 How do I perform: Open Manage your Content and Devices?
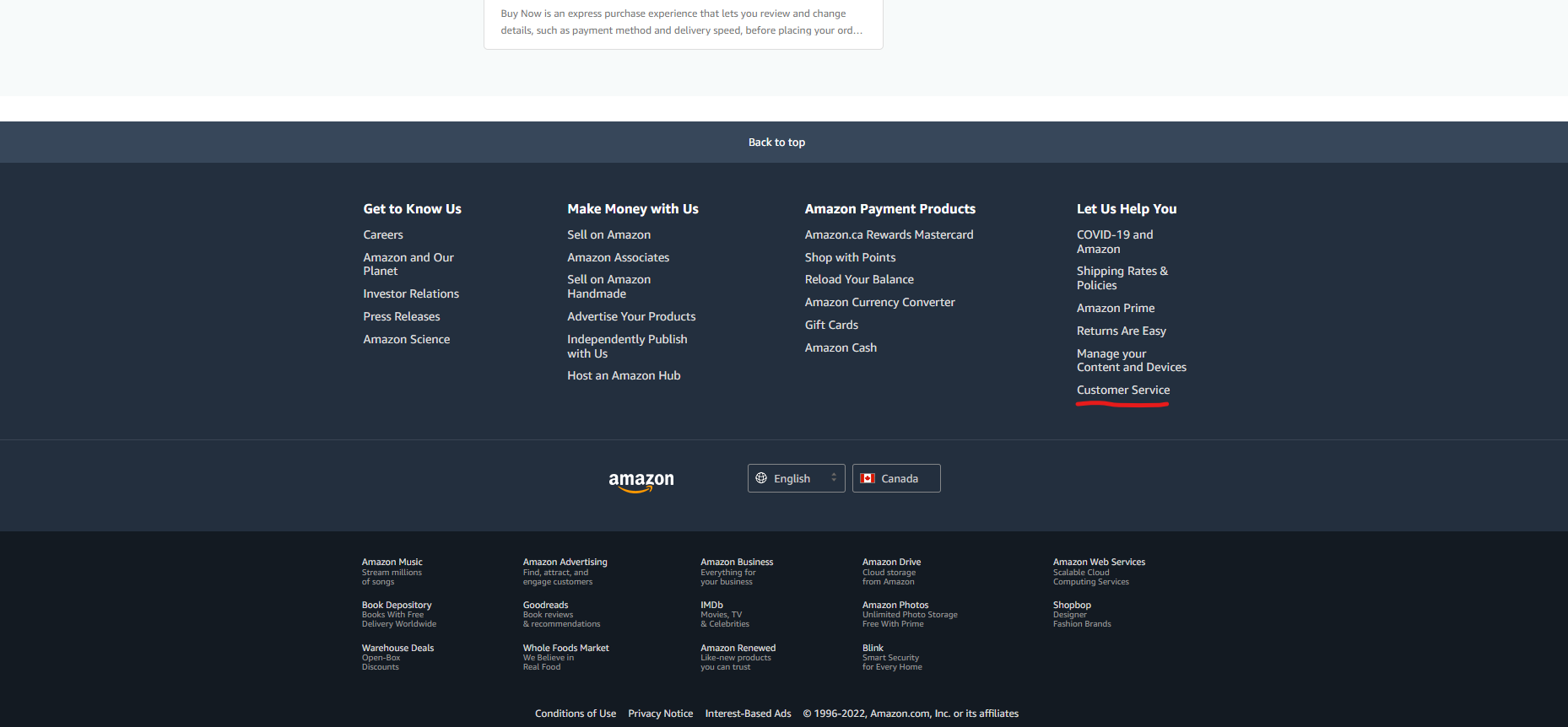(1132, 360)
